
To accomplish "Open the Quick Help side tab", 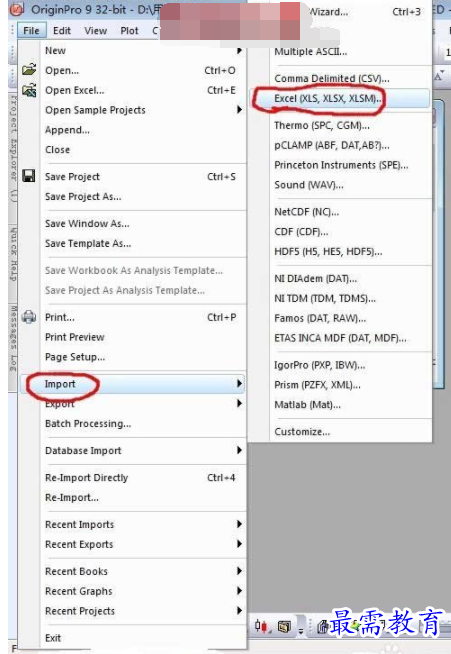I will [x=13, y=254].
